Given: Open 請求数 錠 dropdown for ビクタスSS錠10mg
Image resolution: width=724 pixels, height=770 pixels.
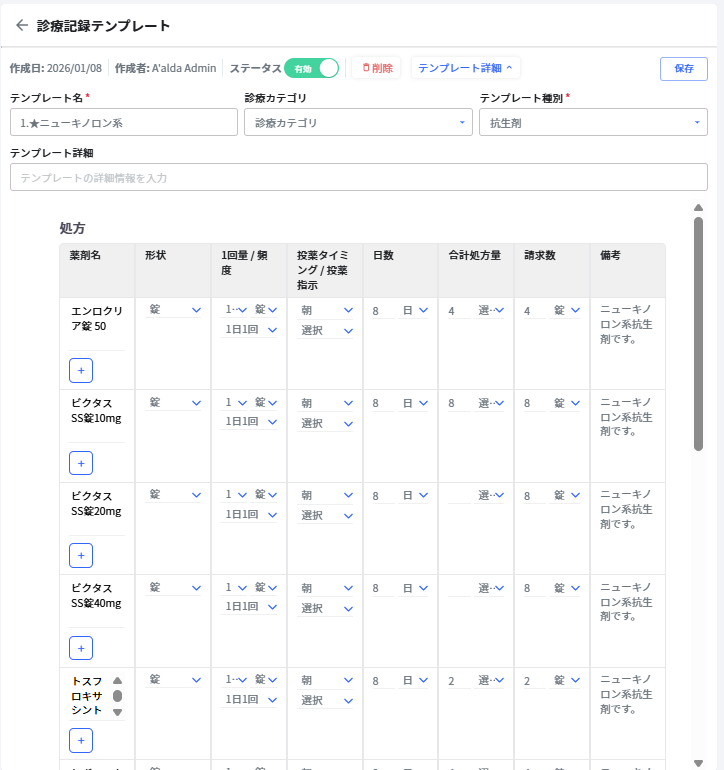Looking at the screenshot, I should (566, 403).
